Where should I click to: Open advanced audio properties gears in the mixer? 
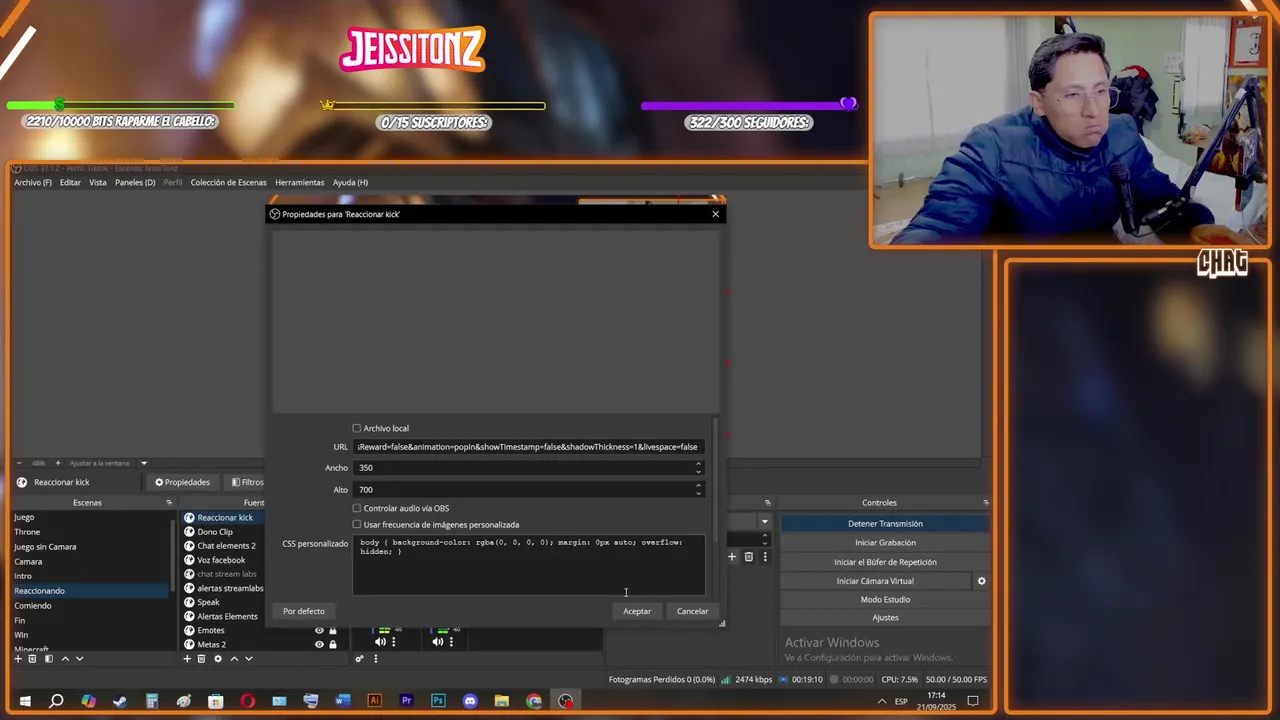360,659
